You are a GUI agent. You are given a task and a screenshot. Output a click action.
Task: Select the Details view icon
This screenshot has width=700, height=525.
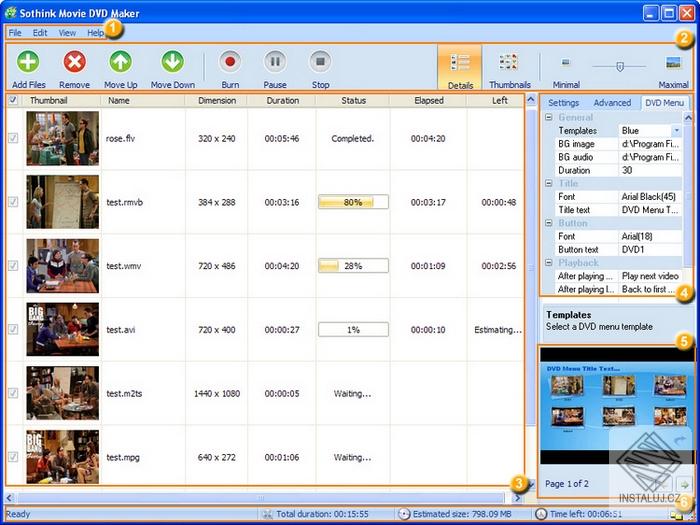[x=460, y=63]
